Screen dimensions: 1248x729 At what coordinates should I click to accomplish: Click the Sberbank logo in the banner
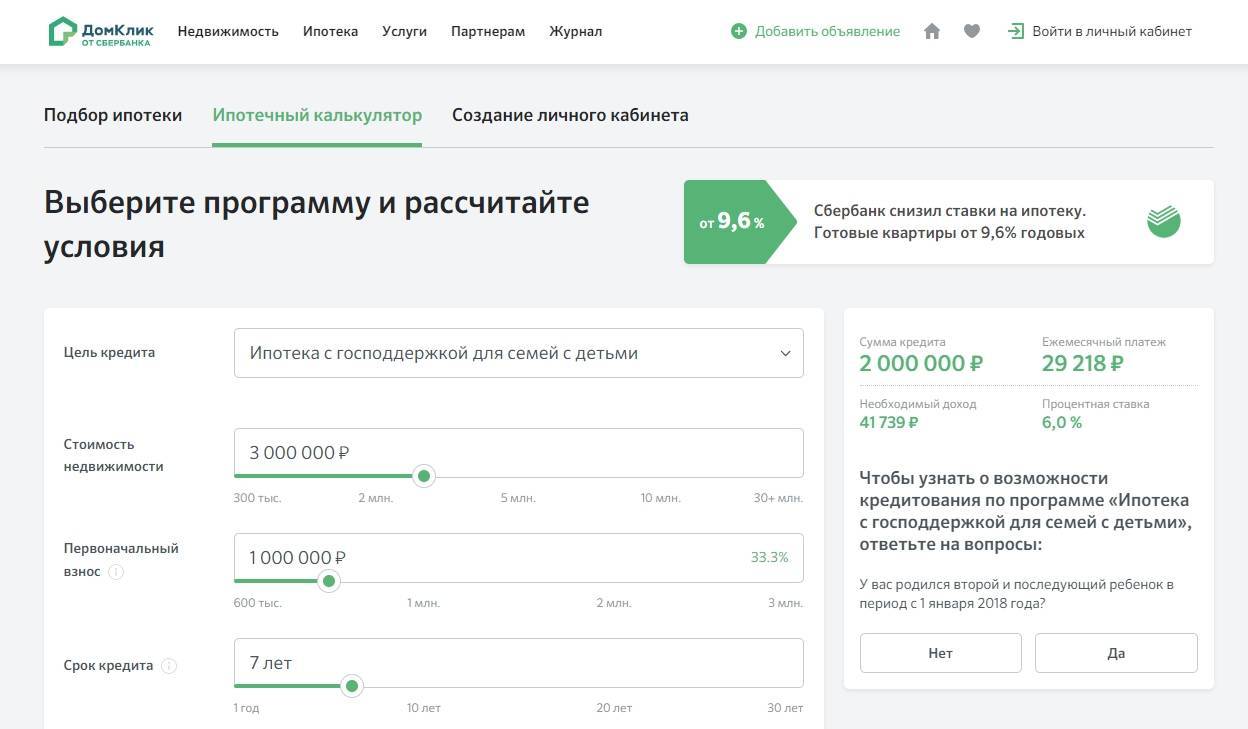(x=1163, y=221)
